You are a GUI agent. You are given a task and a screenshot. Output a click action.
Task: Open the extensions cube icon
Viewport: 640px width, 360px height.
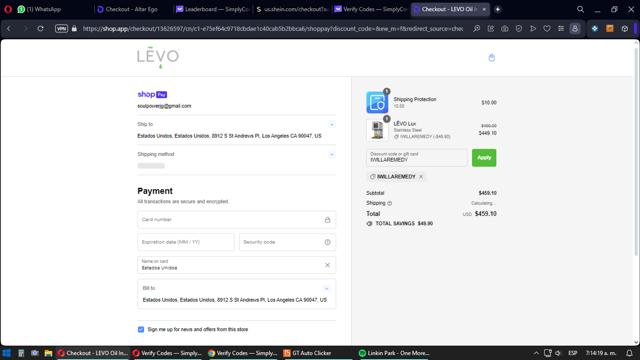[624, 29]
